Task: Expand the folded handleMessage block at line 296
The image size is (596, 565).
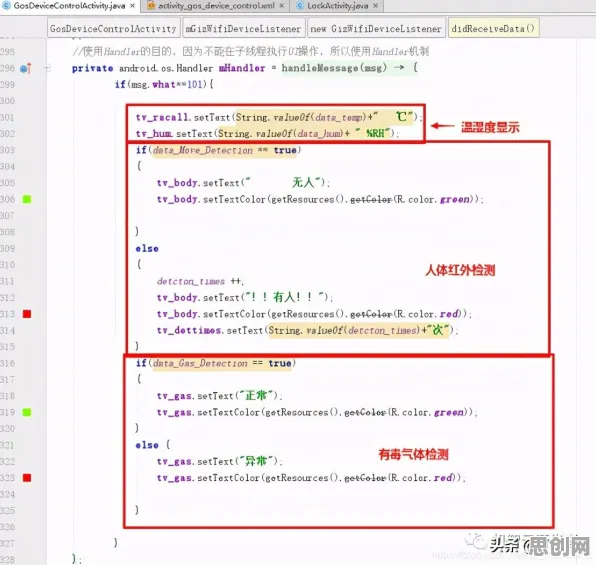Action: click(x=48, y=68)
